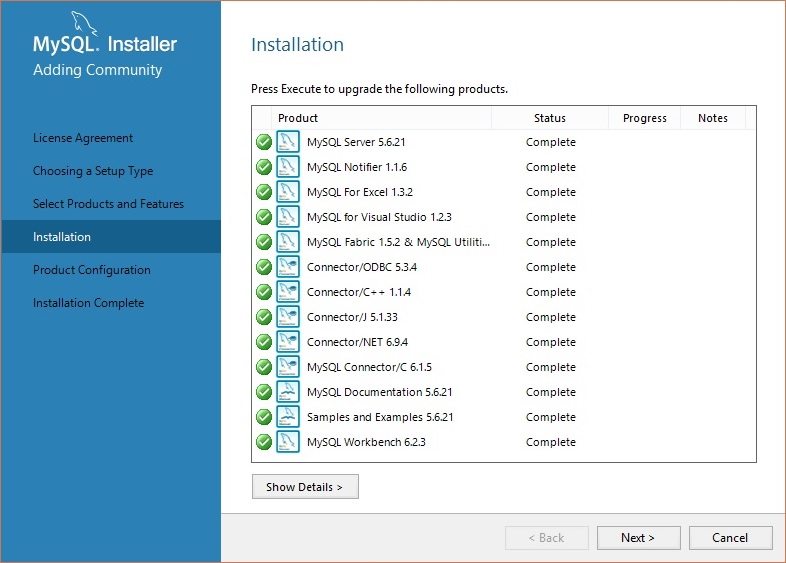Click green checkmark beside MySQL Documentation 5.6.21

click(x=264, y=392)
